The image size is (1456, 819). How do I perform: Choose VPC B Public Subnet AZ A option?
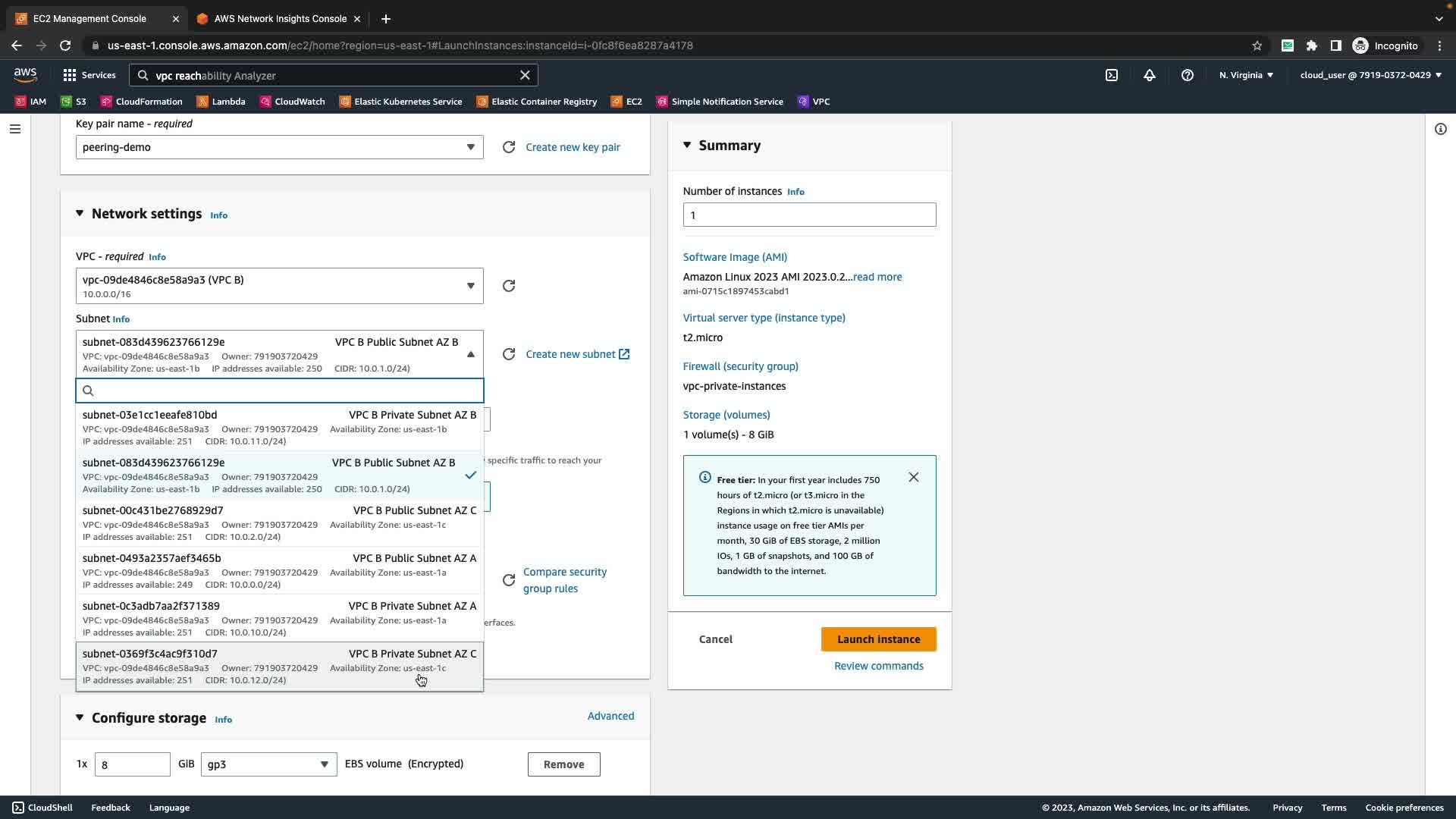pyautogui.click(x=279, y=570)
